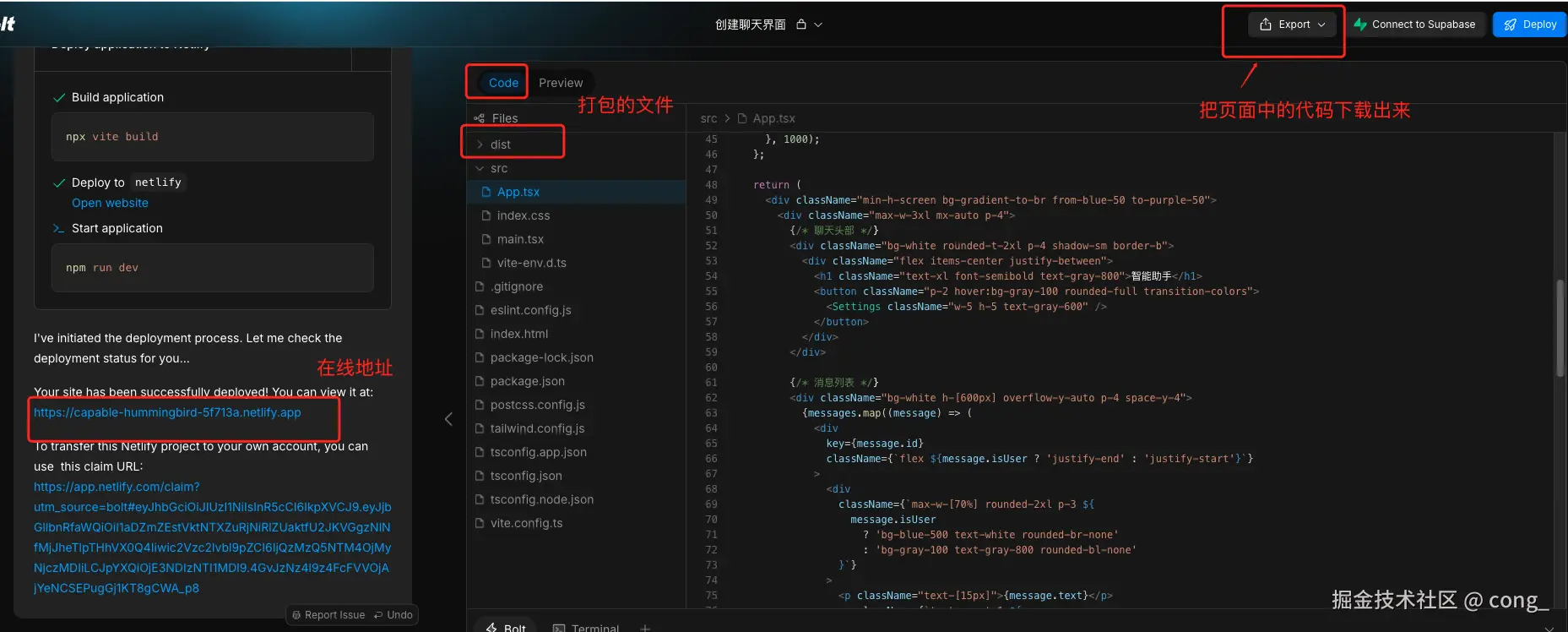Open project title dropdown chevron
The image size is (1568, 632).
(x=818, y=25)
